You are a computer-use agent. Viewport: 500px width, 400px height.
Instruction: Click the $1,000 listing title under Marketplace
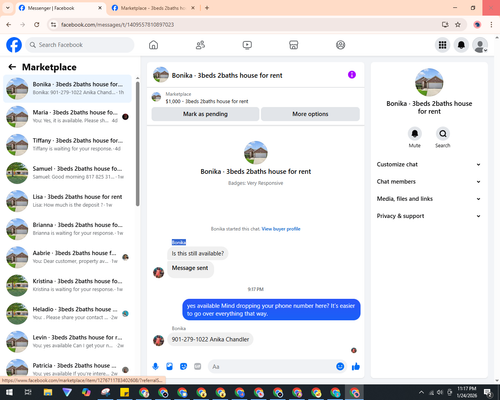click(x=207, y=101)
